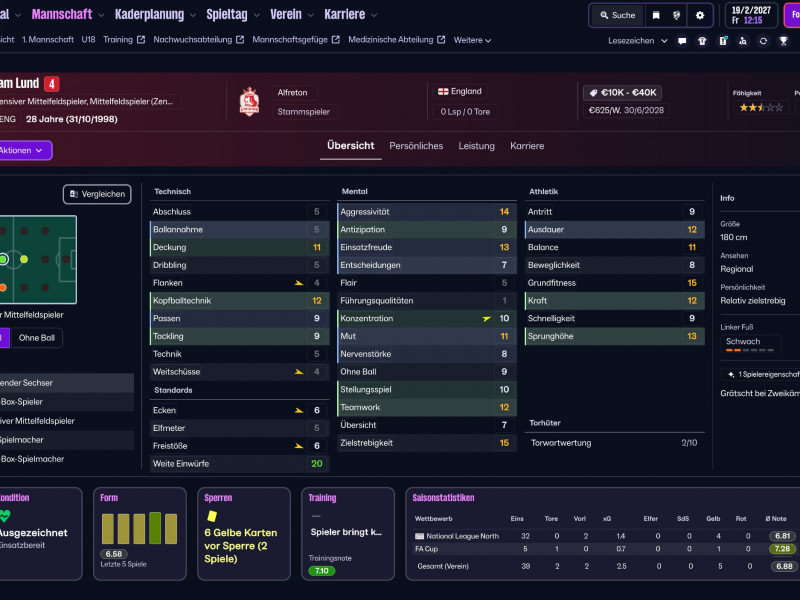
Task: Open squad view via the shirt icon
Action: (702, 41)
